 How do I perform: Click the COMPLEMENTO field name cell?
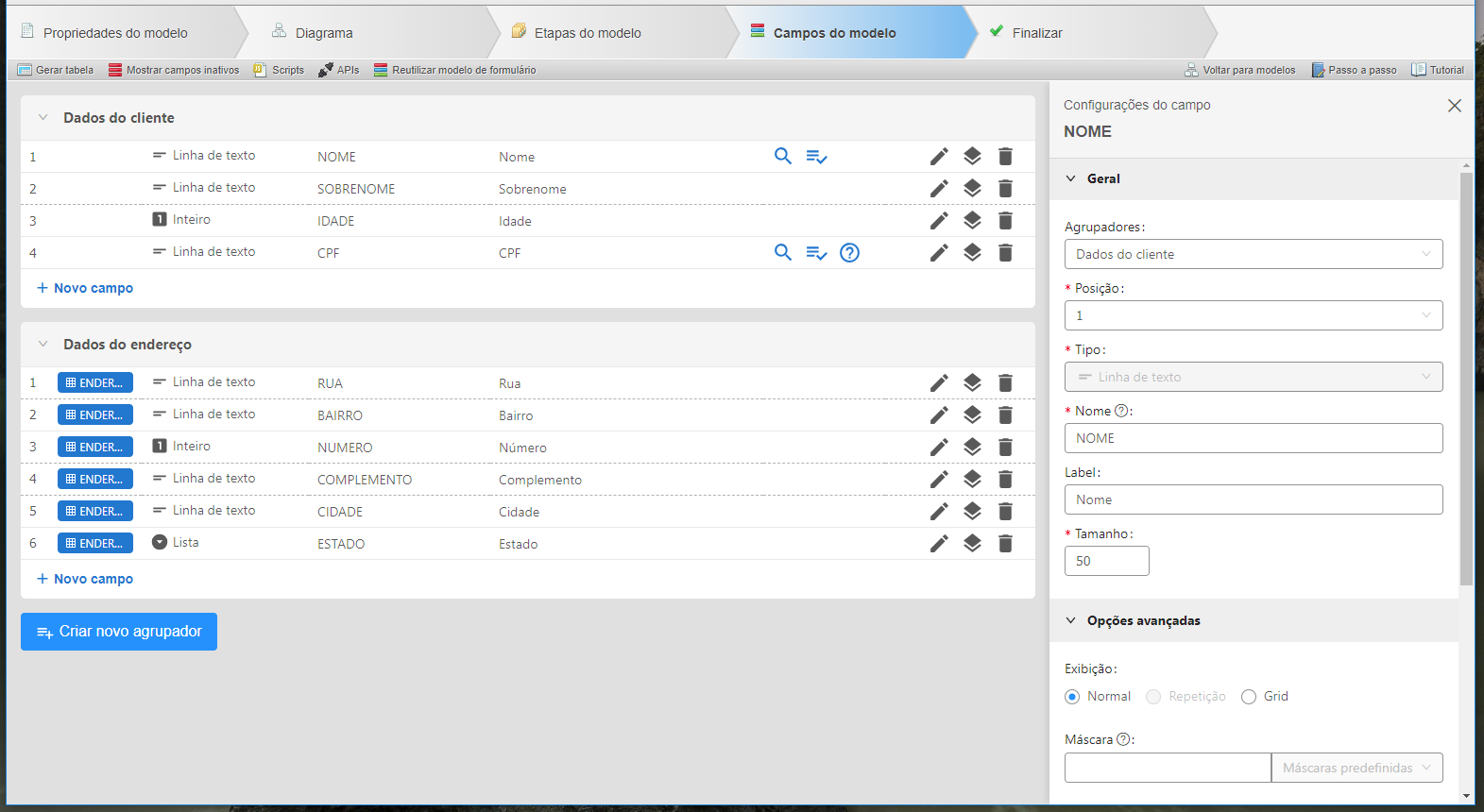point(365,480)
